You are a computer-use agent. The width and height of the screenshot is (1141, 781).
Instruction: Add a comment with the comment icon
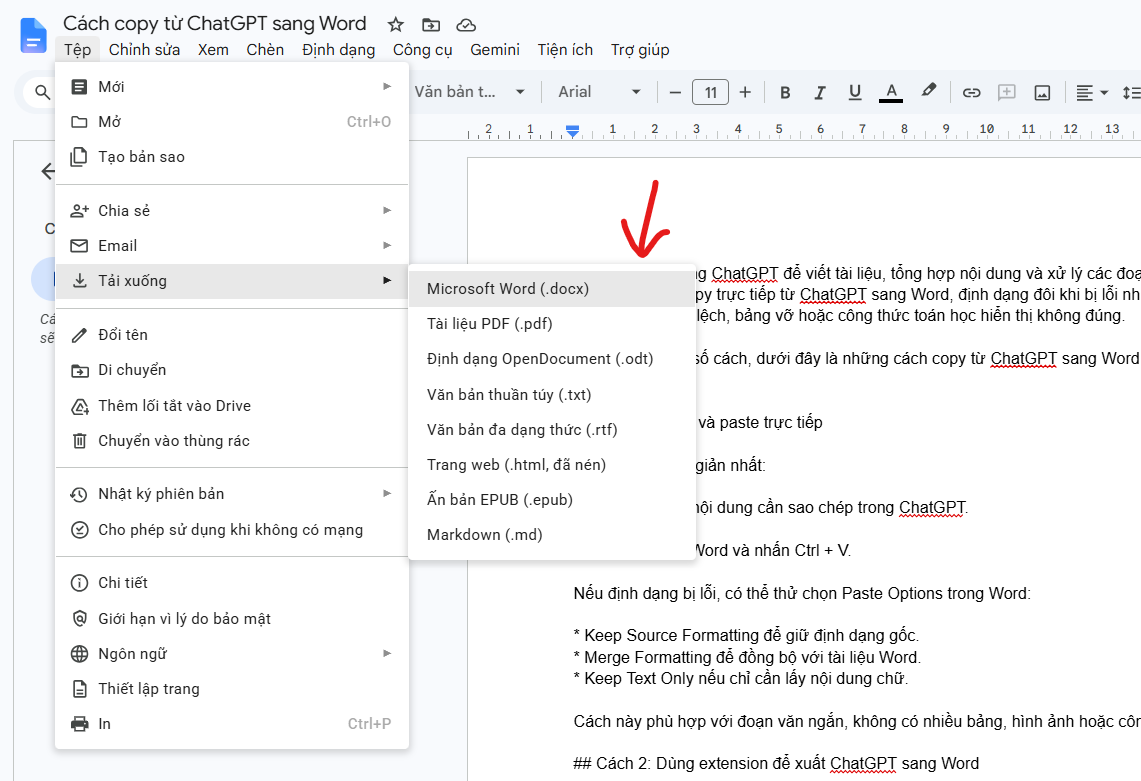[1006, 92]
